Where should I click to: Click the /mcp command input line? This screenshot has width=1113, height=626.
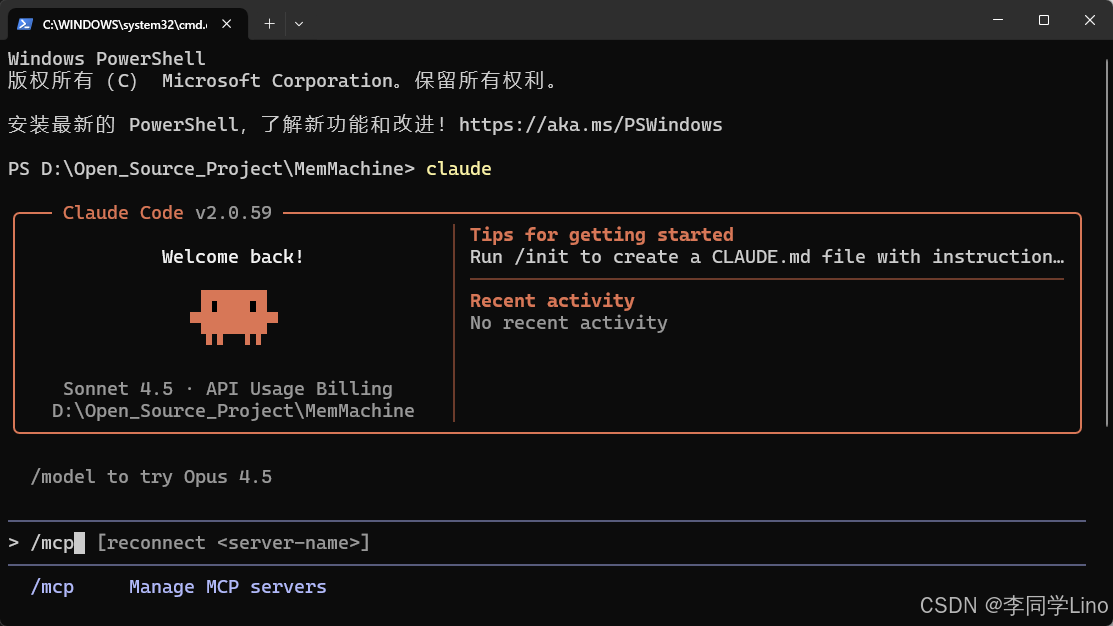(547, 543)
